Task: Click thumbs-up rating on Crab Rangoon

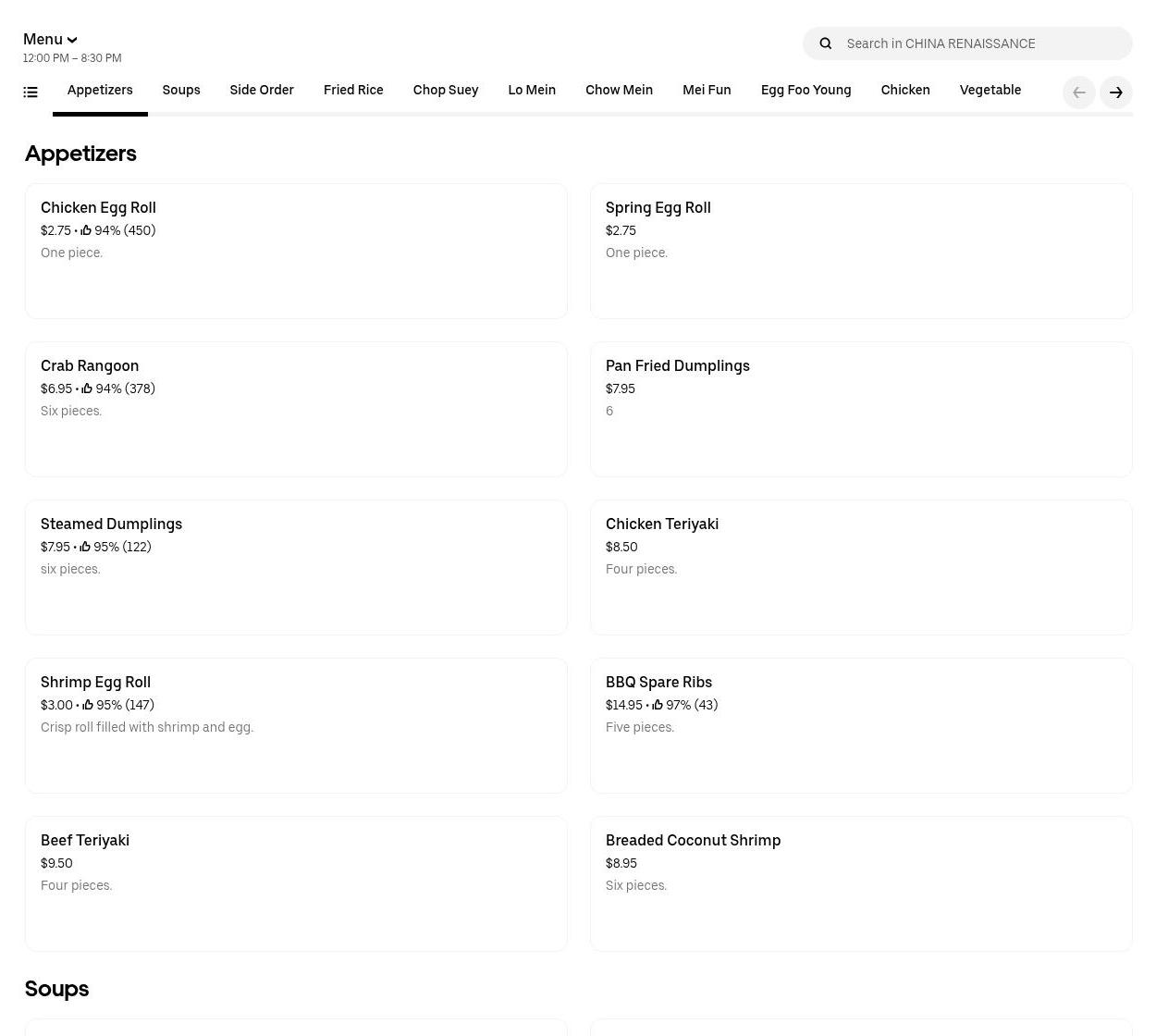Action: (87, 388)
